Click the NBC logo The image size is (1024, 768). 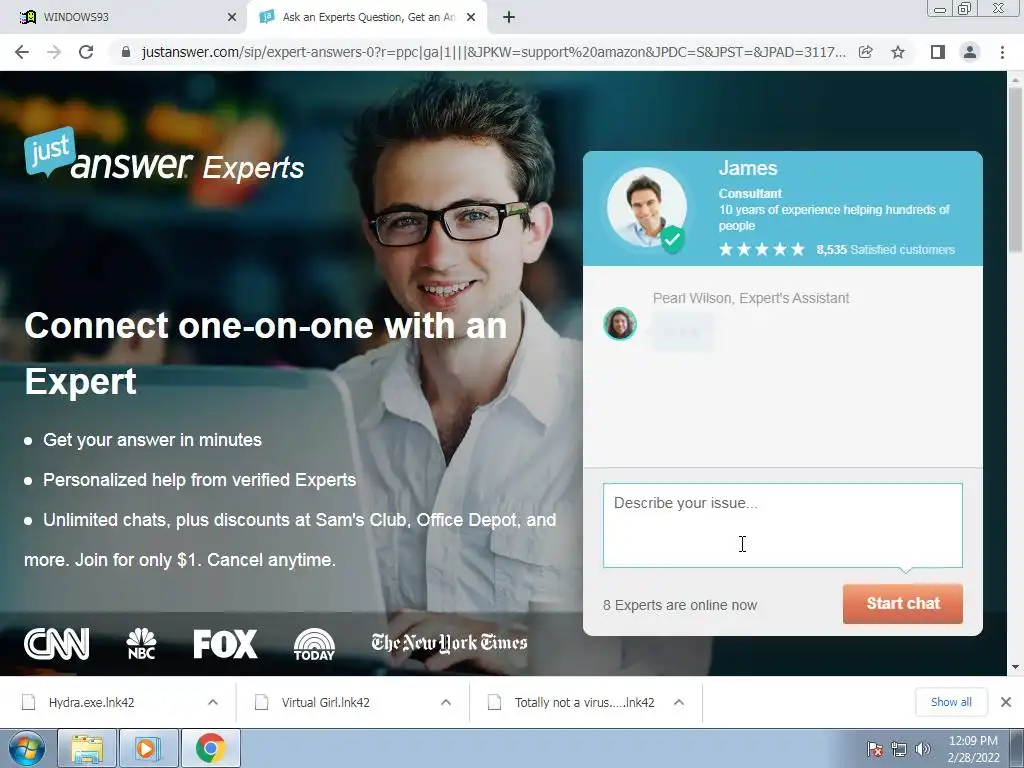(141, 644)
